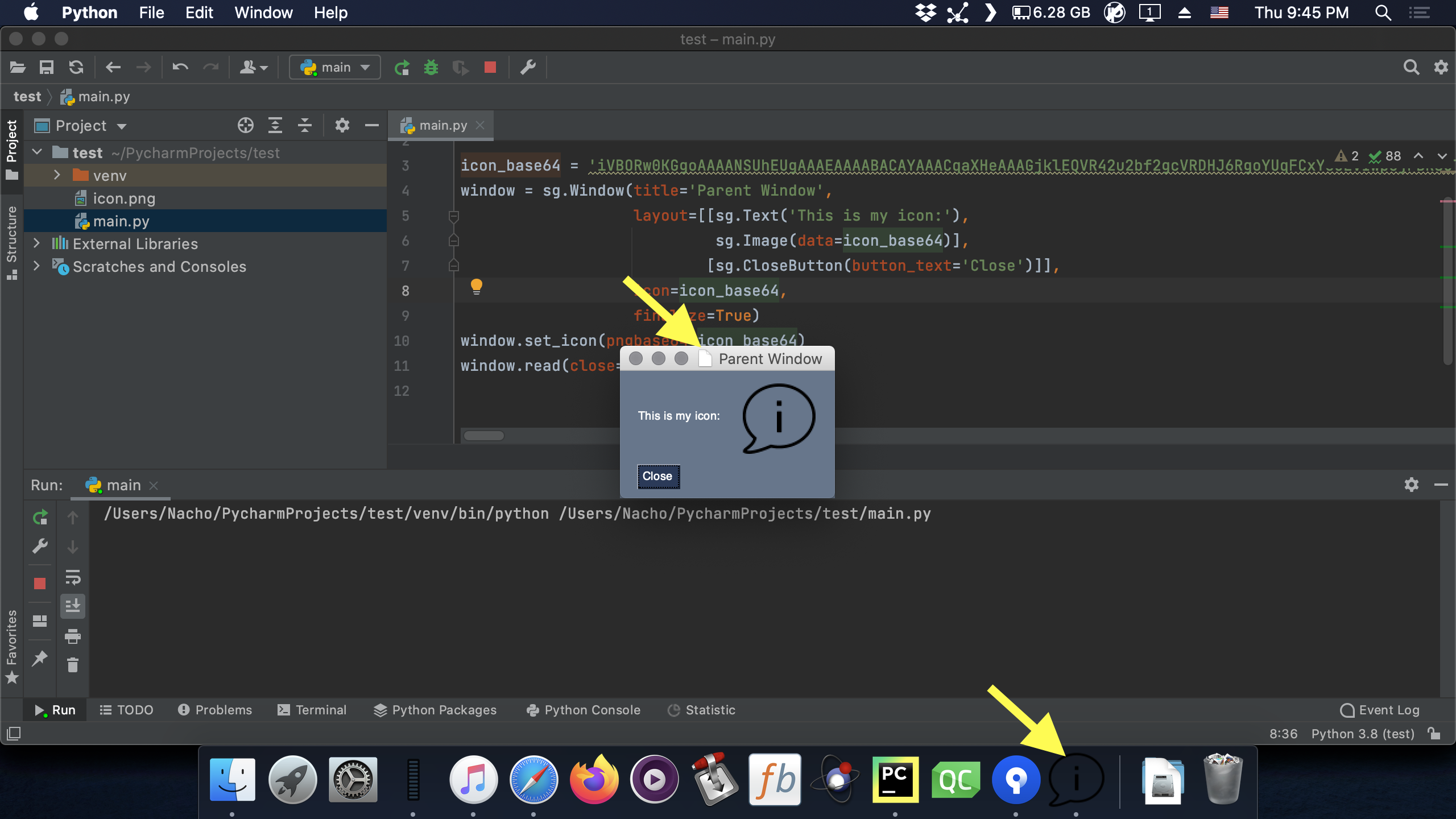The height and width of the screenshot is (819, 1456).
Task: Click the test breadcrumb above the editor
Action: (x=27, y=96)
